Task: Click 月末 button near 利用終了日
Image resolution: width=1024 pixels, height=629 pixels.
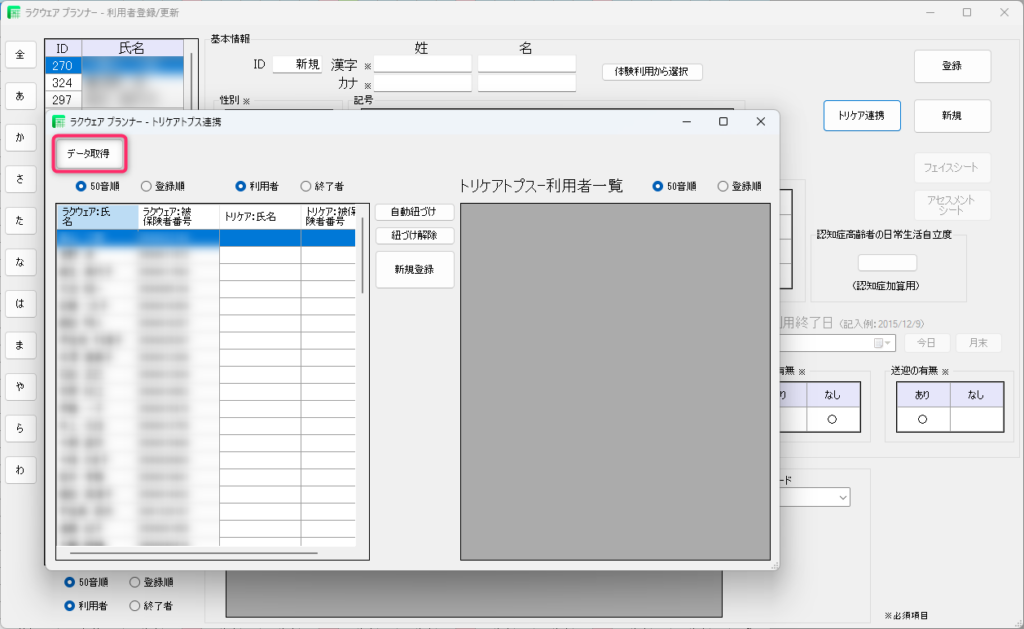Action: tap(978, 343)
